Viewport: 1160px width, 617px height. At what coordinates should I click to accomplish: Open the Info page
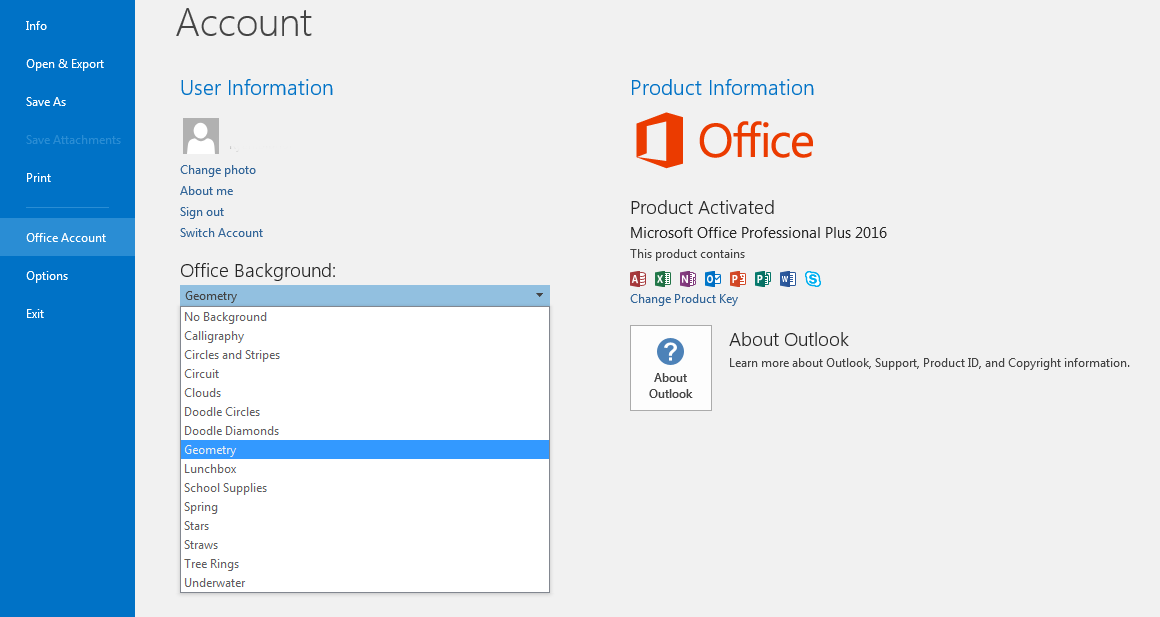tap(67, 26)
